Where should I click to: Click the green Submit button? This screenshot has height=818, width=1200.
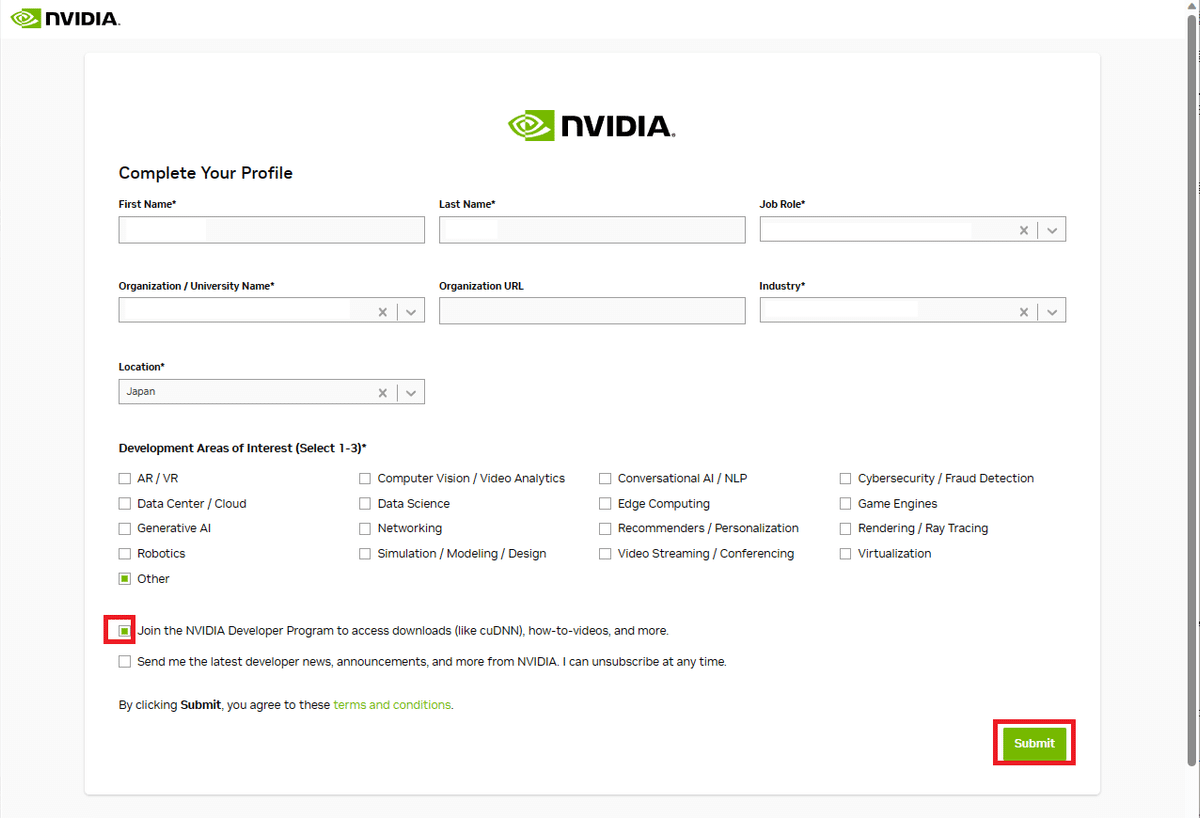tap(1034, 743)
